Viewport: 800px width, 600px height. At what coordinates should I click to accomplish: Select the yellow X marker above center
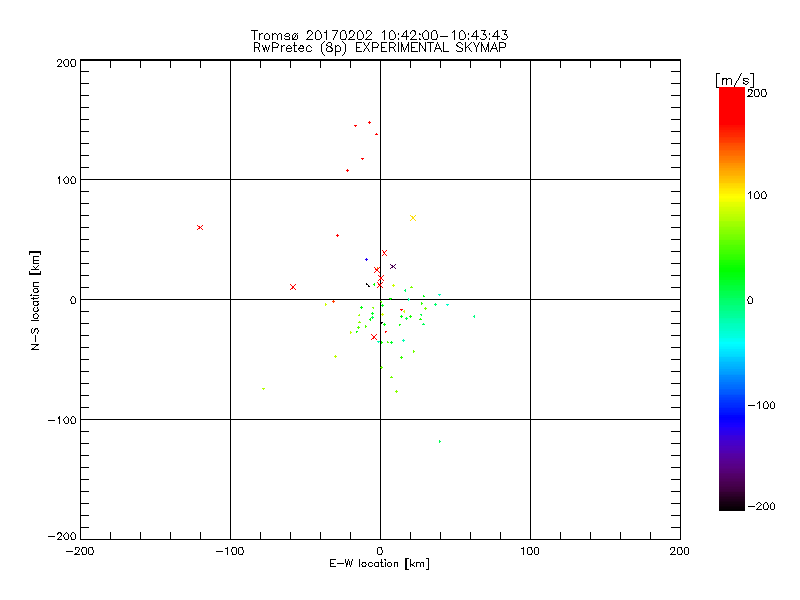coord(413,218)
